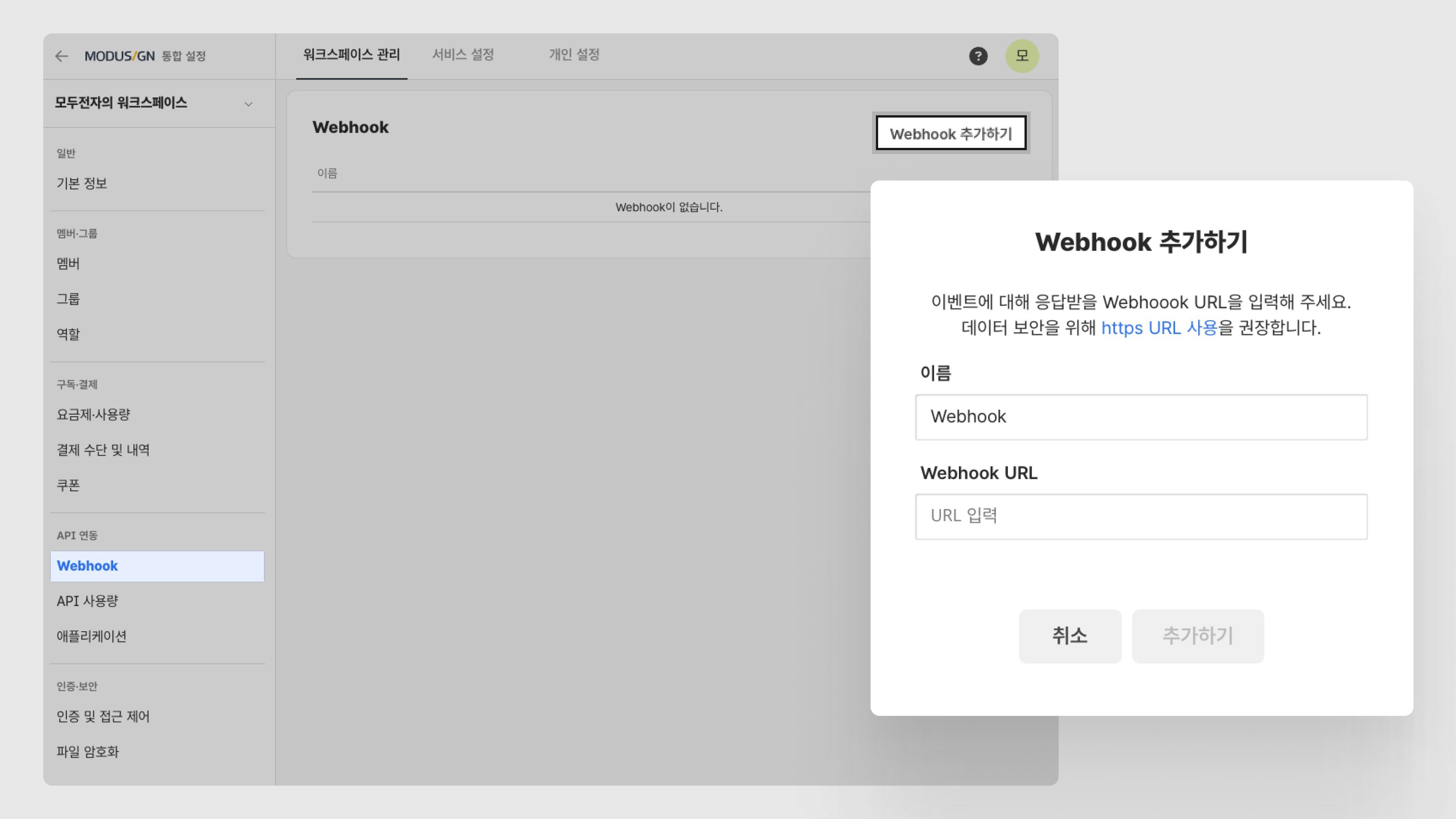This screenshot has height=819, width=1456.
Task: Open the 멤버 sidebar item
Action: pos(68,264)
